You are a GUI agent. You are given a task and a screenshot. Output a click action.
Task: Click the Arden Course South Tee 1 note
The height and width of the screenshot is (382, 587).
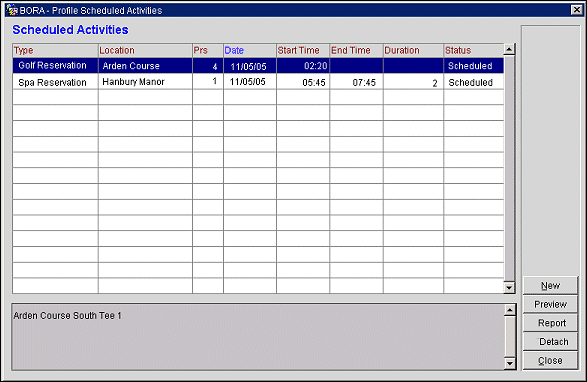[x=67, y=316]
